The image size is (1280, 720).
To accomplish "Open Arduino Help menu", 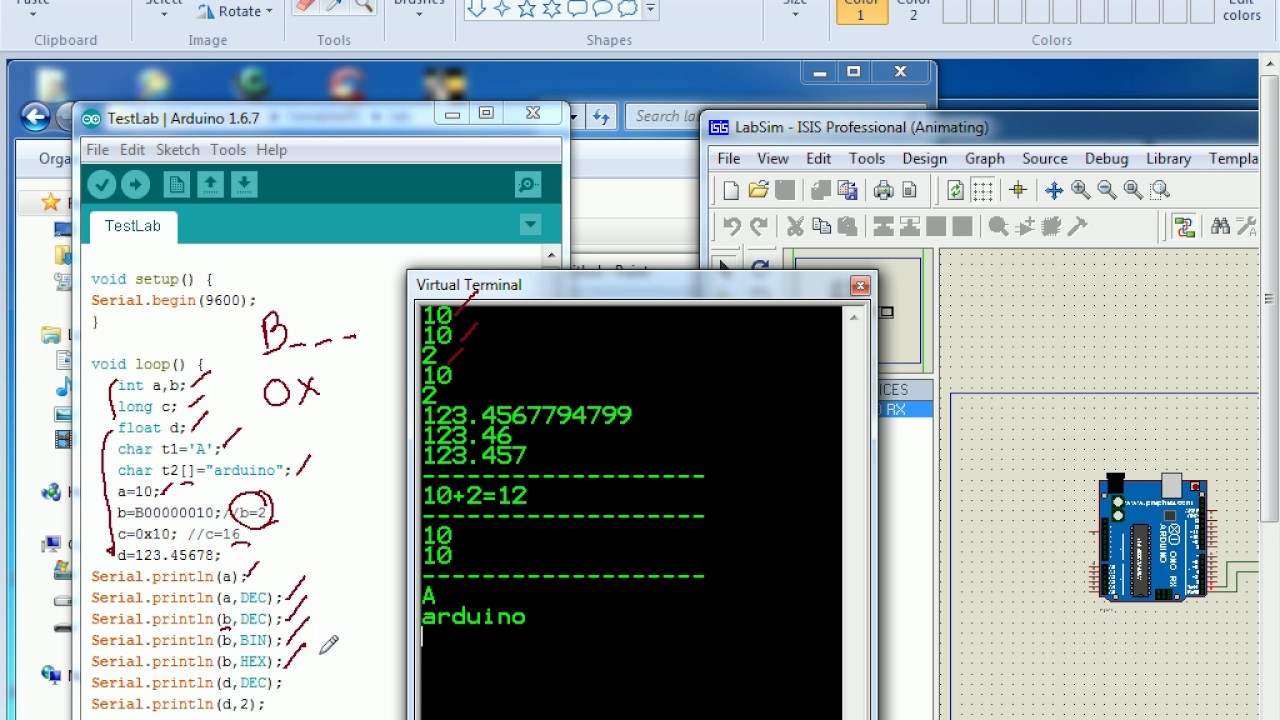I will pos(271,150).
